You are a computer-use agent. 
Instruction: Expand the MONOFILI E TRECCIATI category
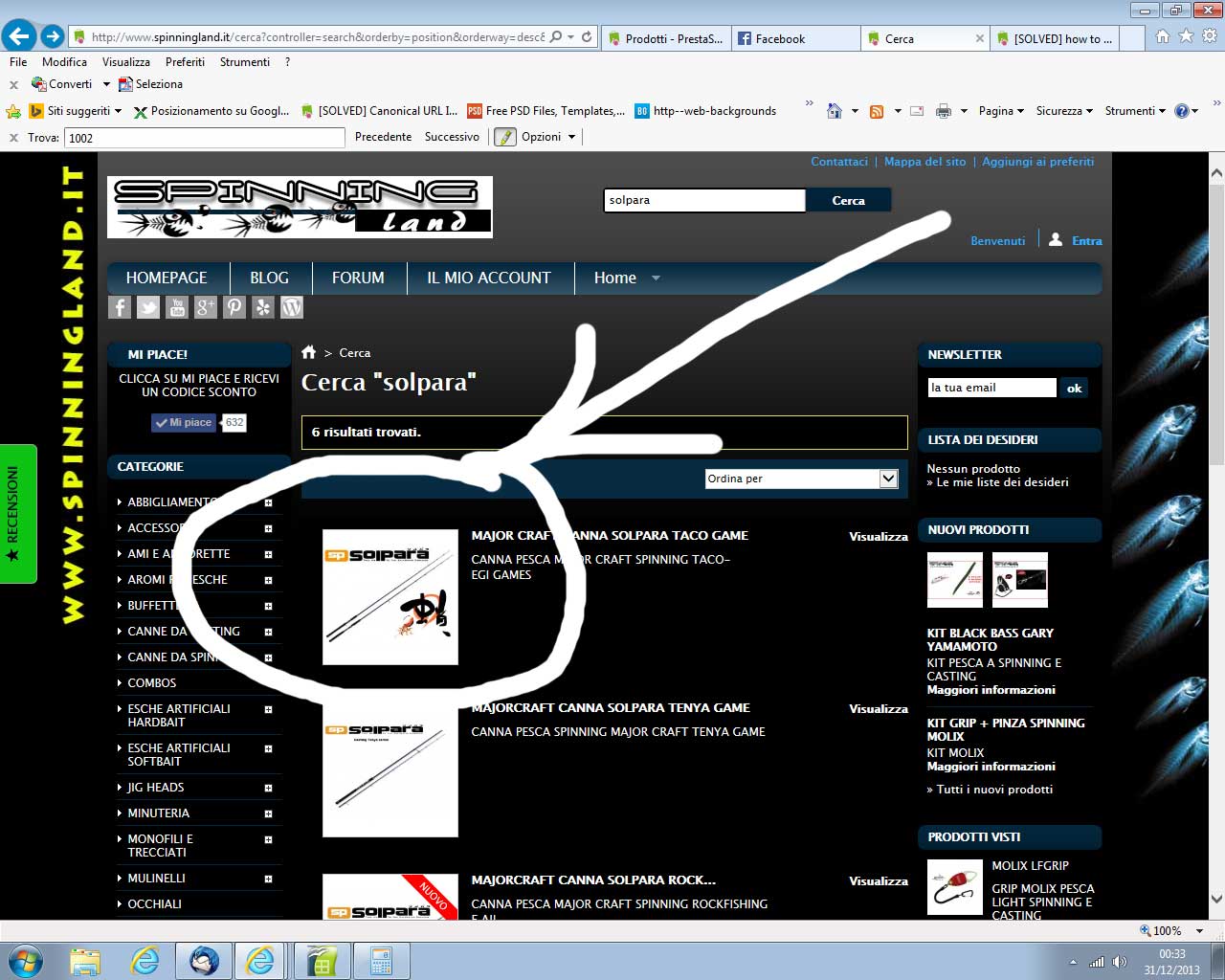point(268,839)
